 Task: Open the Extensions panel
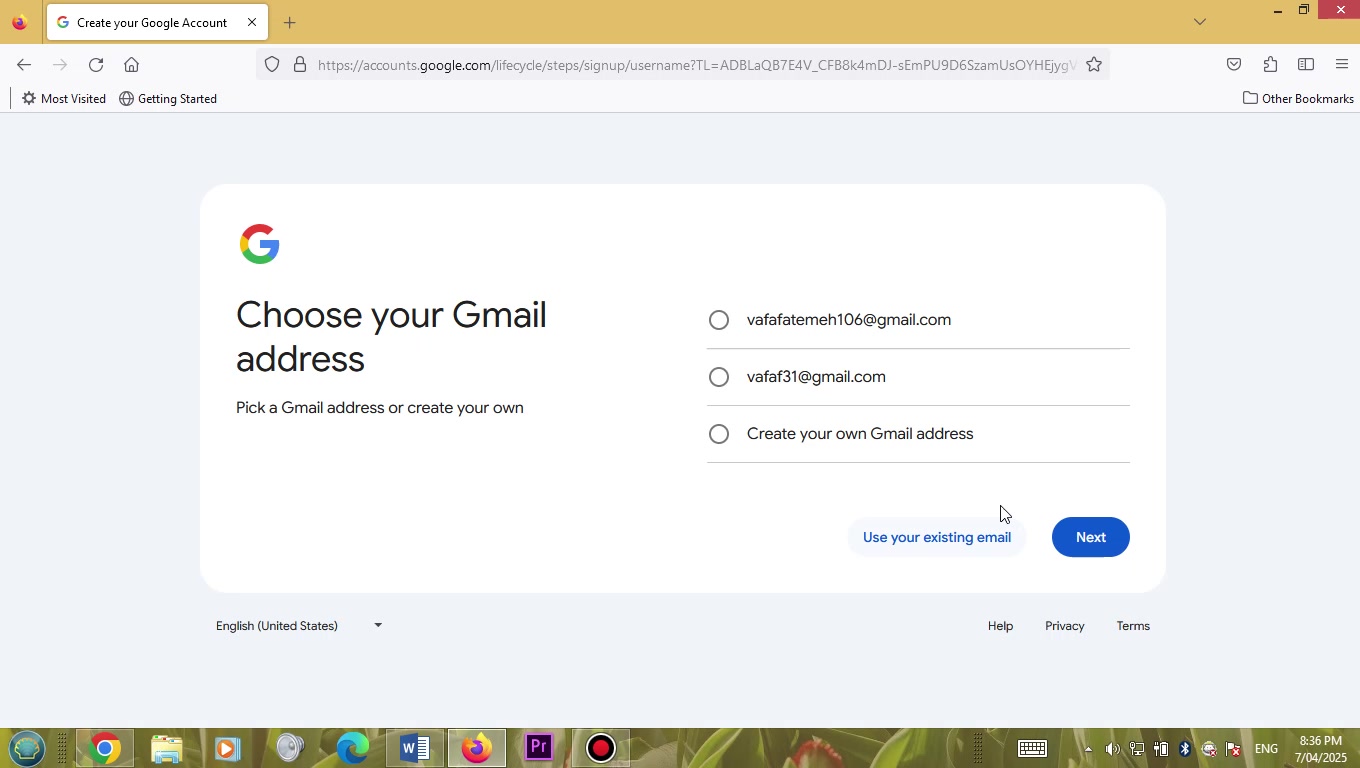(x=1270, y=65)
